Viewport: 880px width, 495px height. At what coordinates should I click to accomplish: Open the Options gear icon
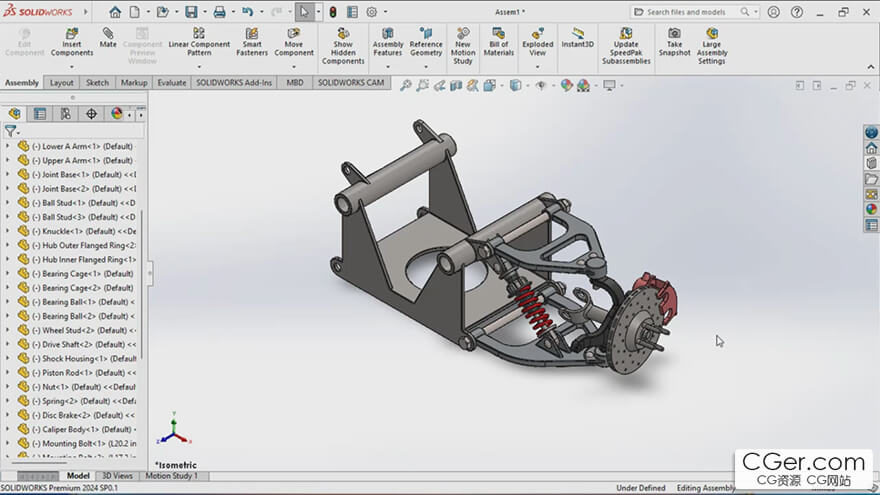tap(372, 12)
